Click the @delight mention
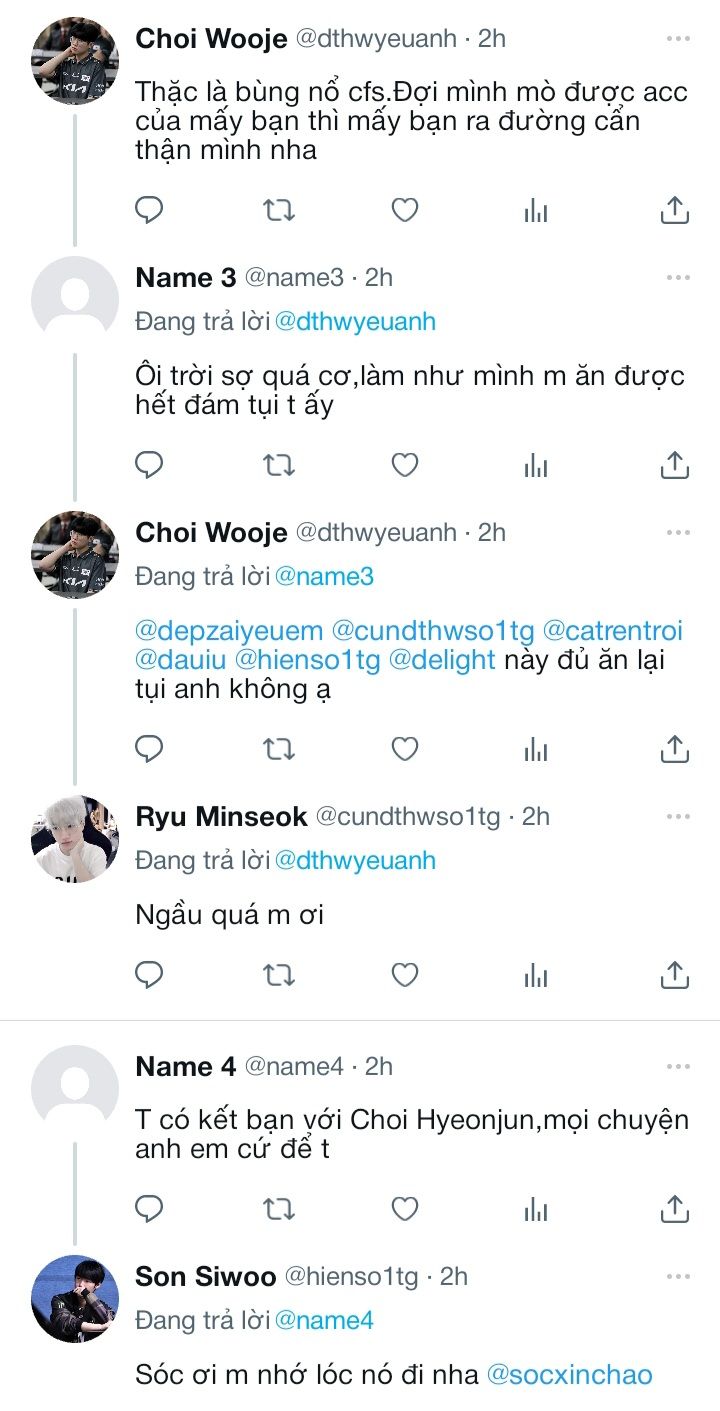 tap(448, 660)
